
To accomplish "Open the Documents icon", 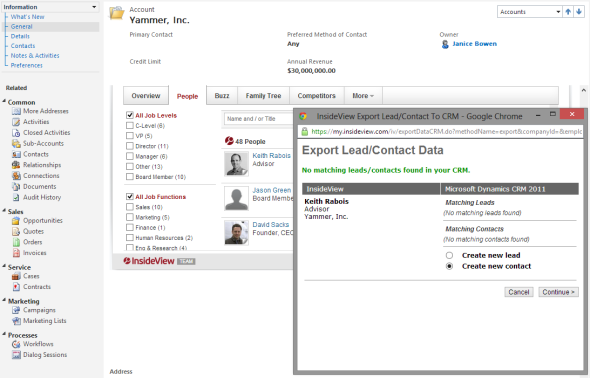I will click(16, 187).
